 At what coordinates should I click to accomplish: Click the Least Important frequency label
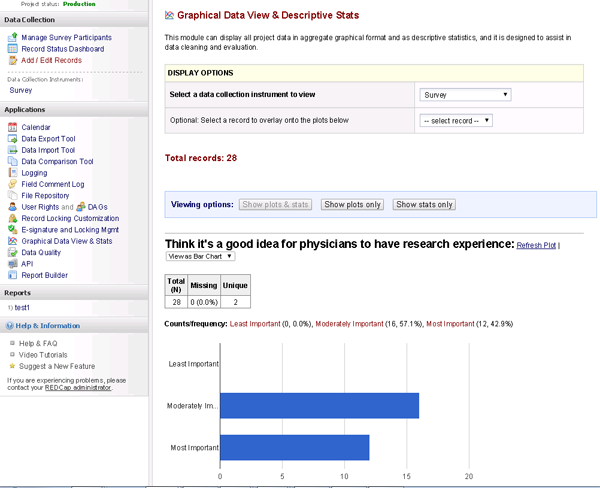point(255,324)
